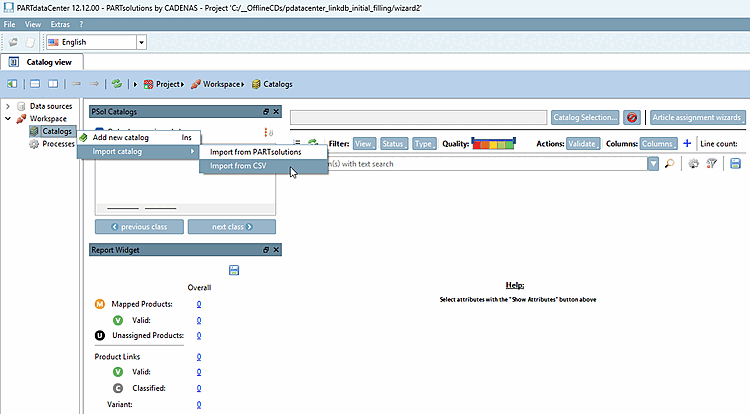
Task: Click the Quality color range slider
Action: pyautogui.click(x=494, y=143)
